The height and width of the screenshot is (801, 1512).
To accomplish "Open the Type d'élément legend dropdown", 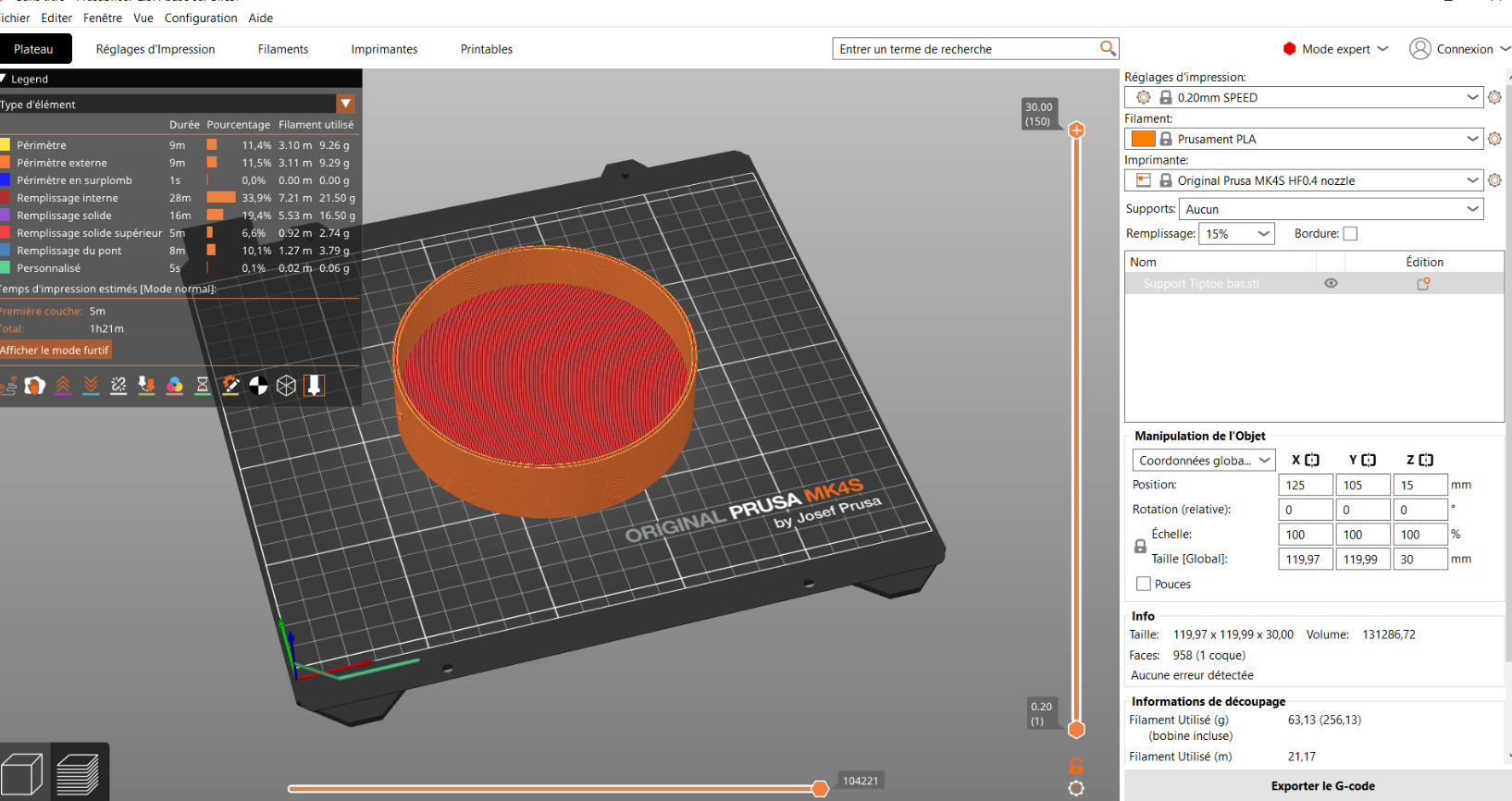I will 345,104.
